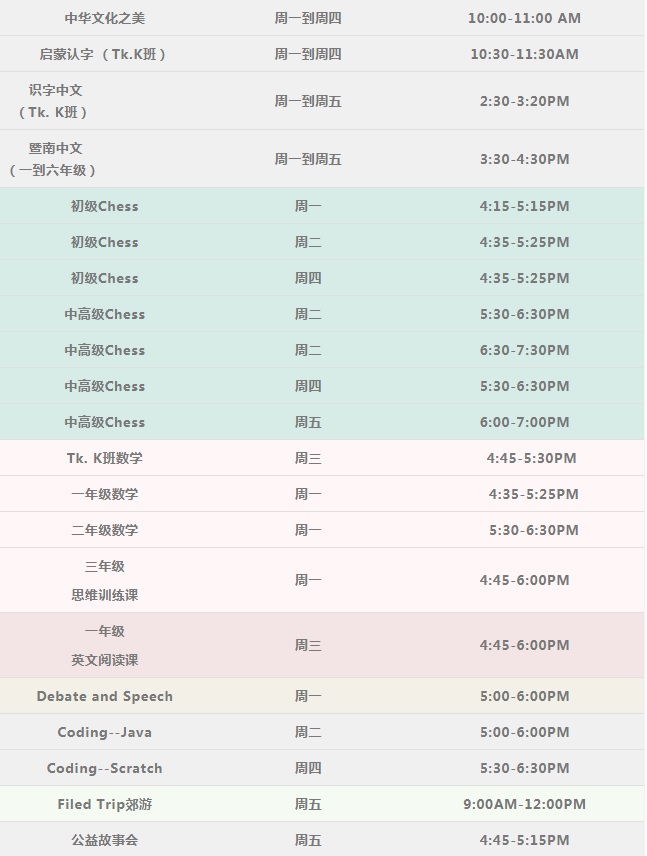Select the Coding--Java course name
Image resolution: width=647 pixels, height=856 pixels.
[104, 732]
